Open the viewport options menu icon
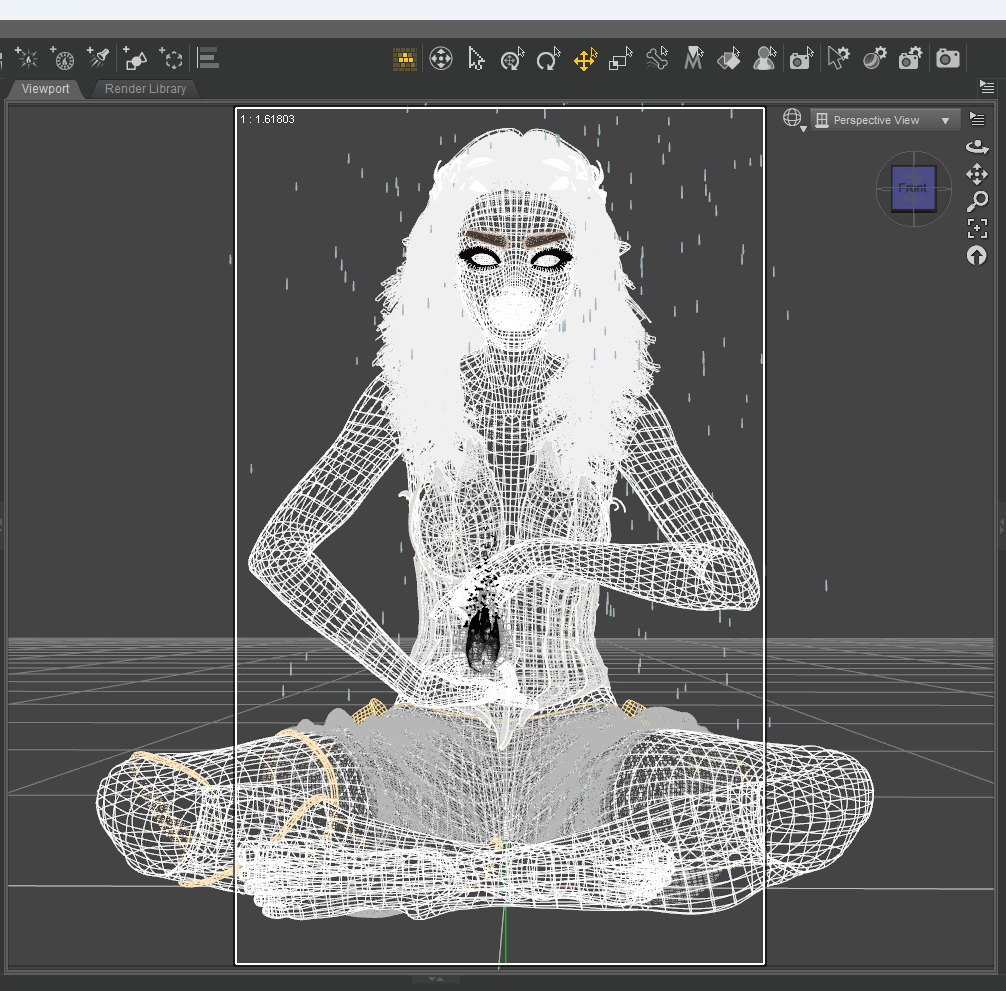The height and width of the screenshot is (991, 1006). (x=977, y=119)
